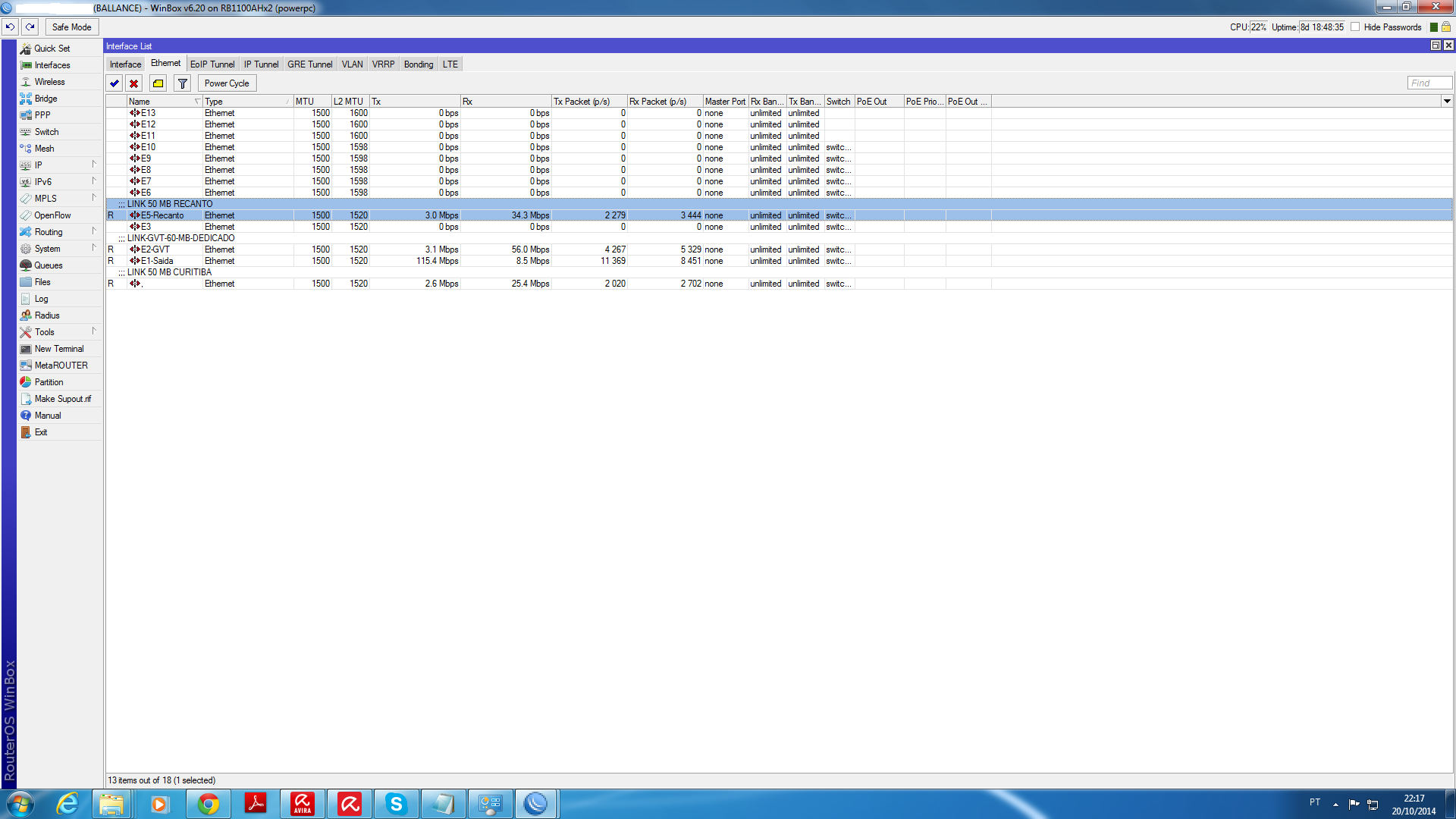
Task: Sort by the Switch column header
Action: pos(839,102)
